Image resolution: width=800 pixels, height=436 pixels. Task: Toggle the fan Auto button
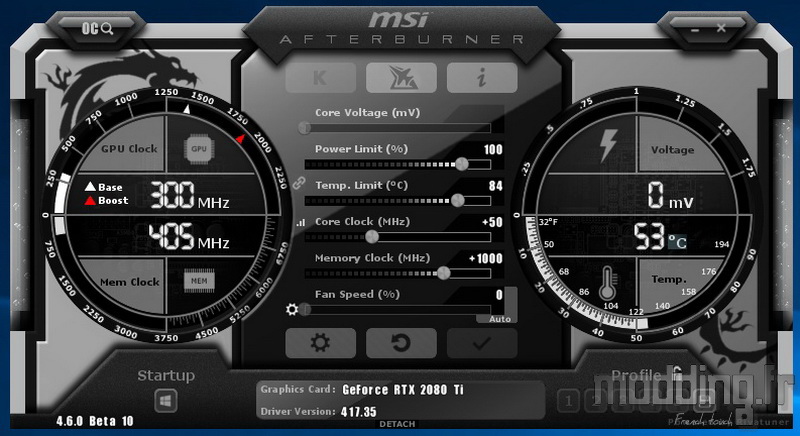(500, 319)
